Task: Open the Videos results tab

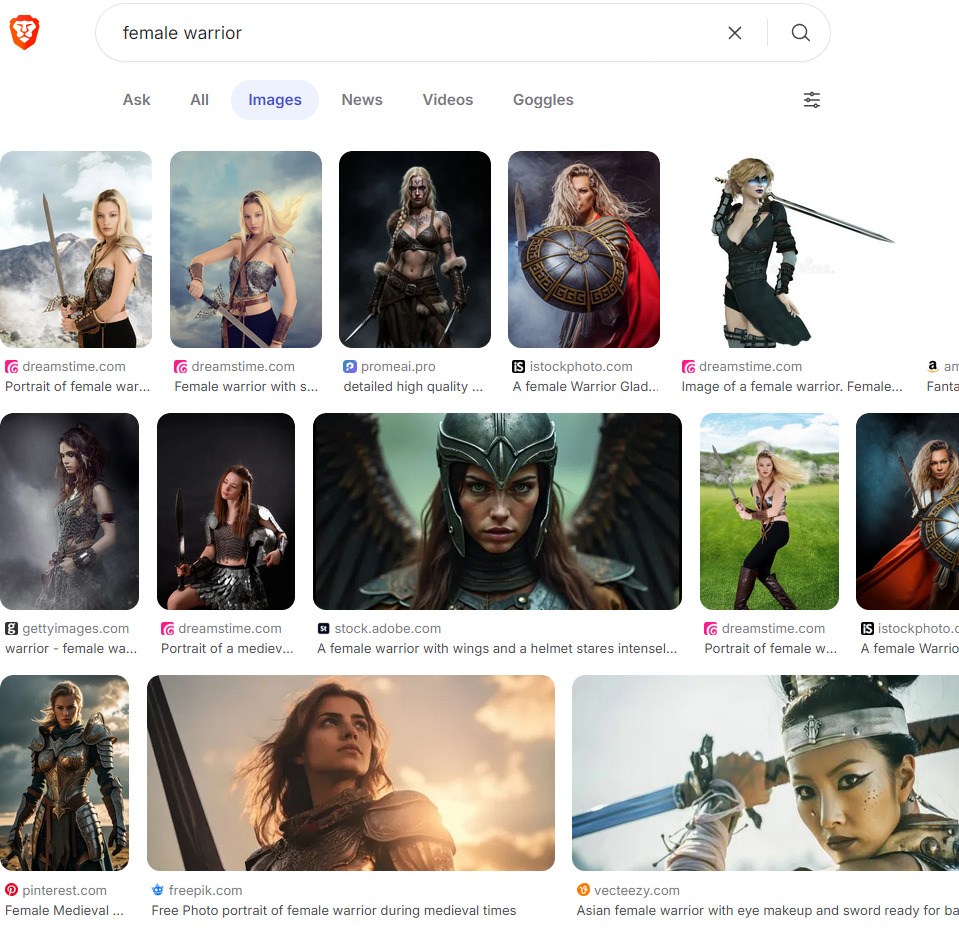Action: click(447, 99)
